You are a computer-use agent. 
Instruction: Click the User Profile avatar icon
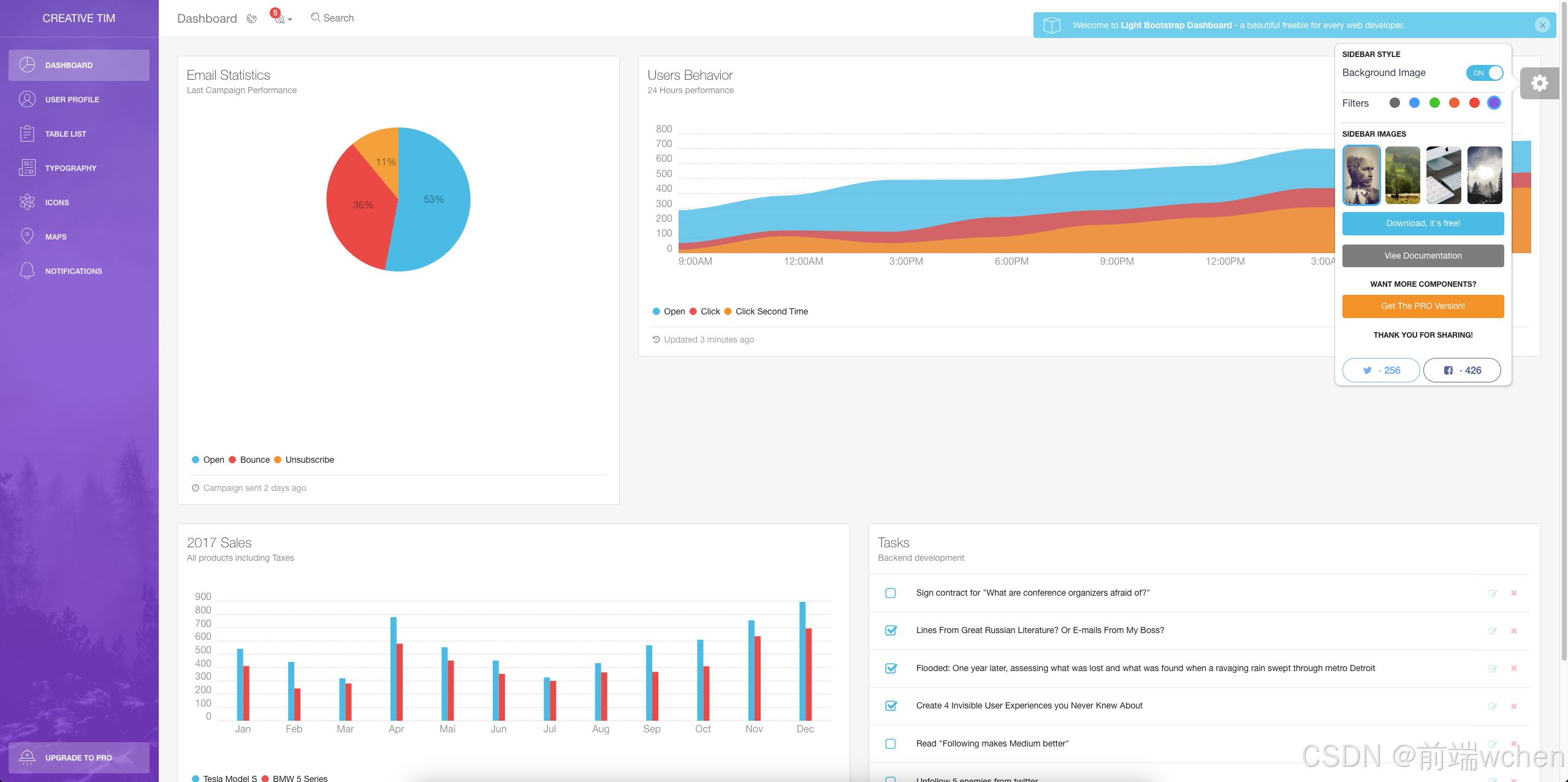27,99
